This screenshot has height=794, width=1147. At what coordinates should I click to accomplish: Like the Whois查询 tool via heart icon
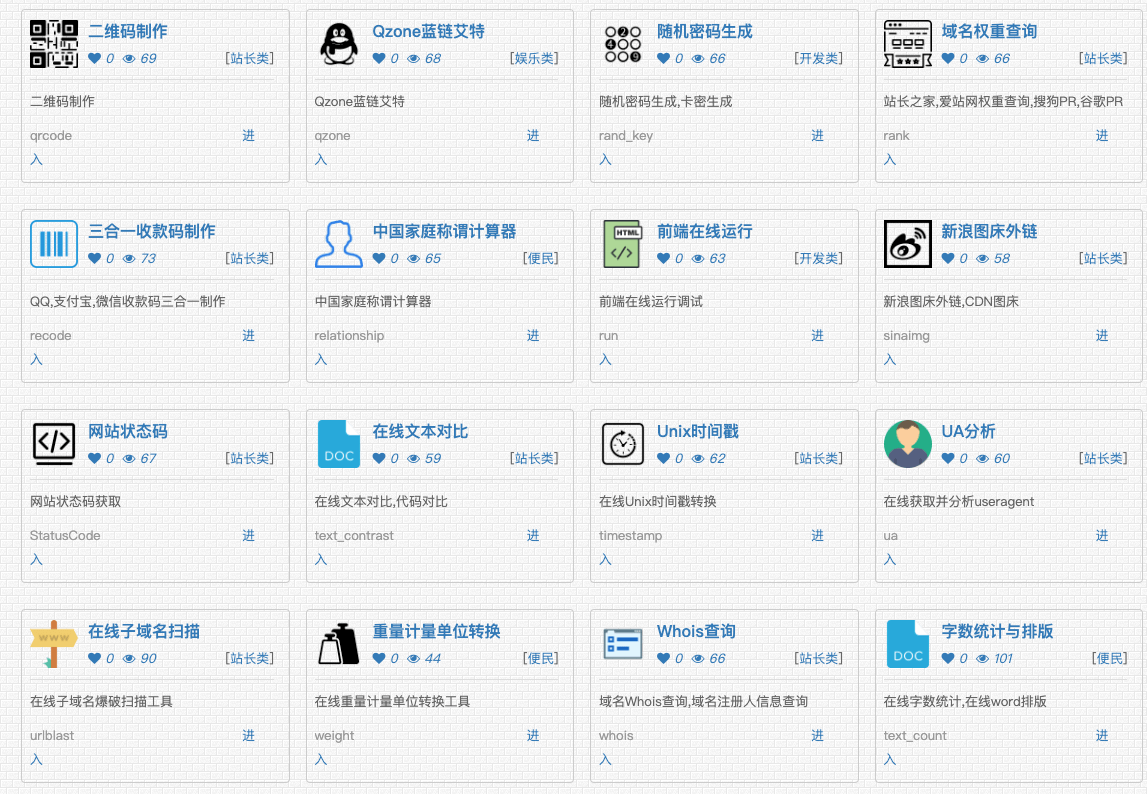pyautogui.click(x=663, y=659)
